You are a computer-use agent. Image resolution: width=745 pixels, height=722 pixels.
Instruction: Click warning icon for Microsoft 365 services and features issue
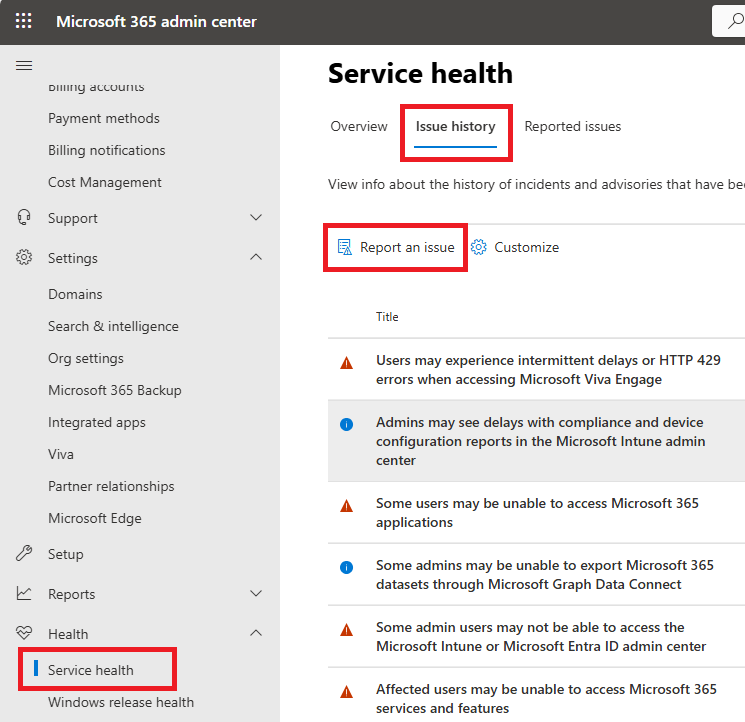coord(346,692)
